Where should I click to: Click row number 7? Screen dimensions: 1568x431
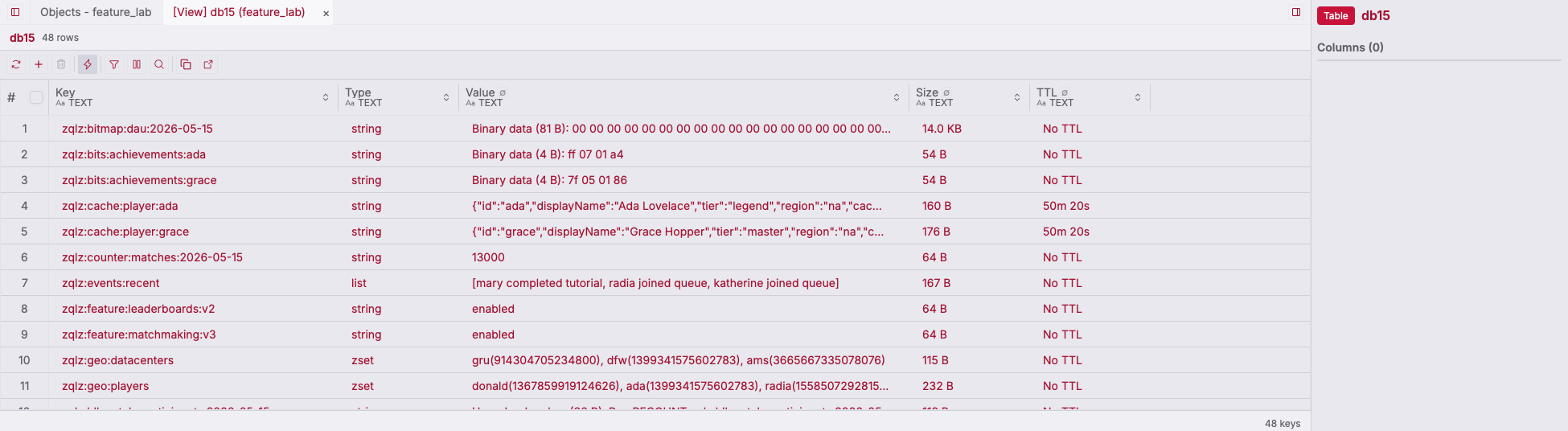coord(24,283)
